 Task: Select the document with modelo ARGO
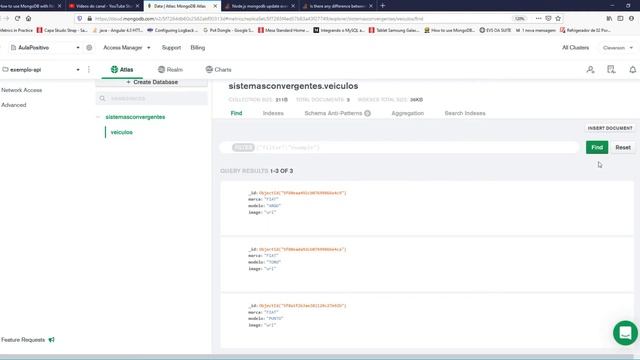pyautogui.click(x=427, y=208)
